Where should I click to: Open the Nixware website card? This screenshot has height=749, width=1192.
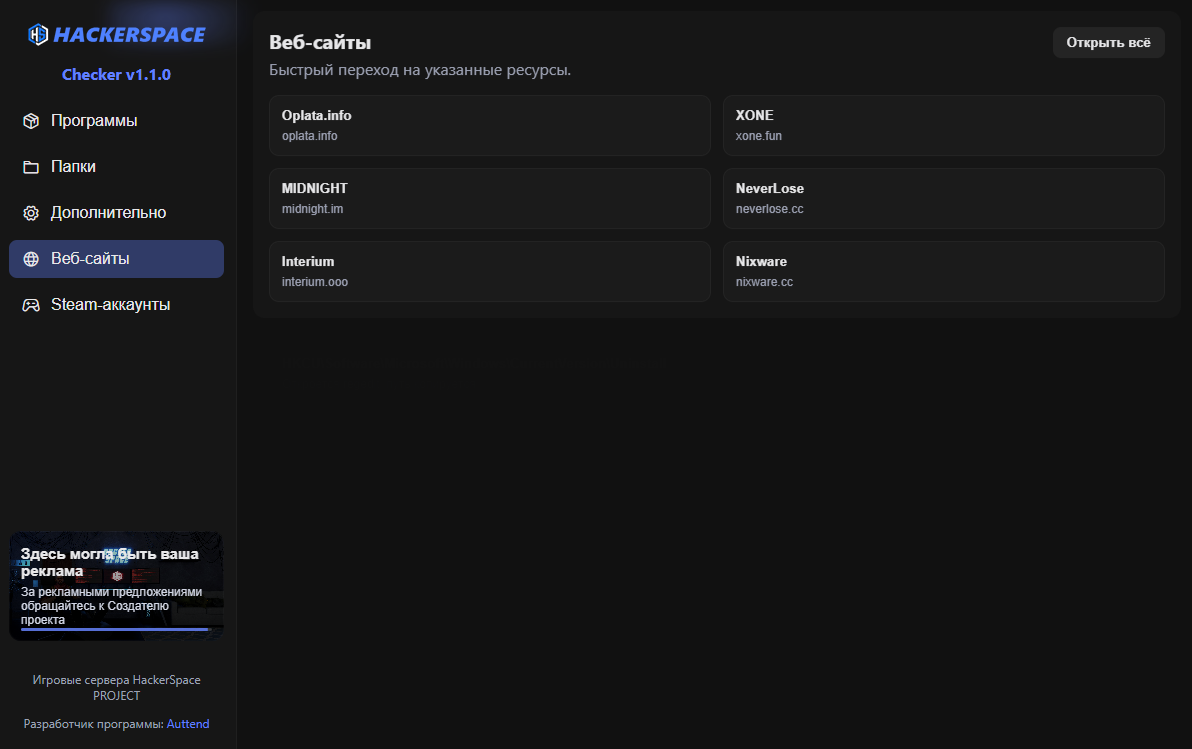943,271
